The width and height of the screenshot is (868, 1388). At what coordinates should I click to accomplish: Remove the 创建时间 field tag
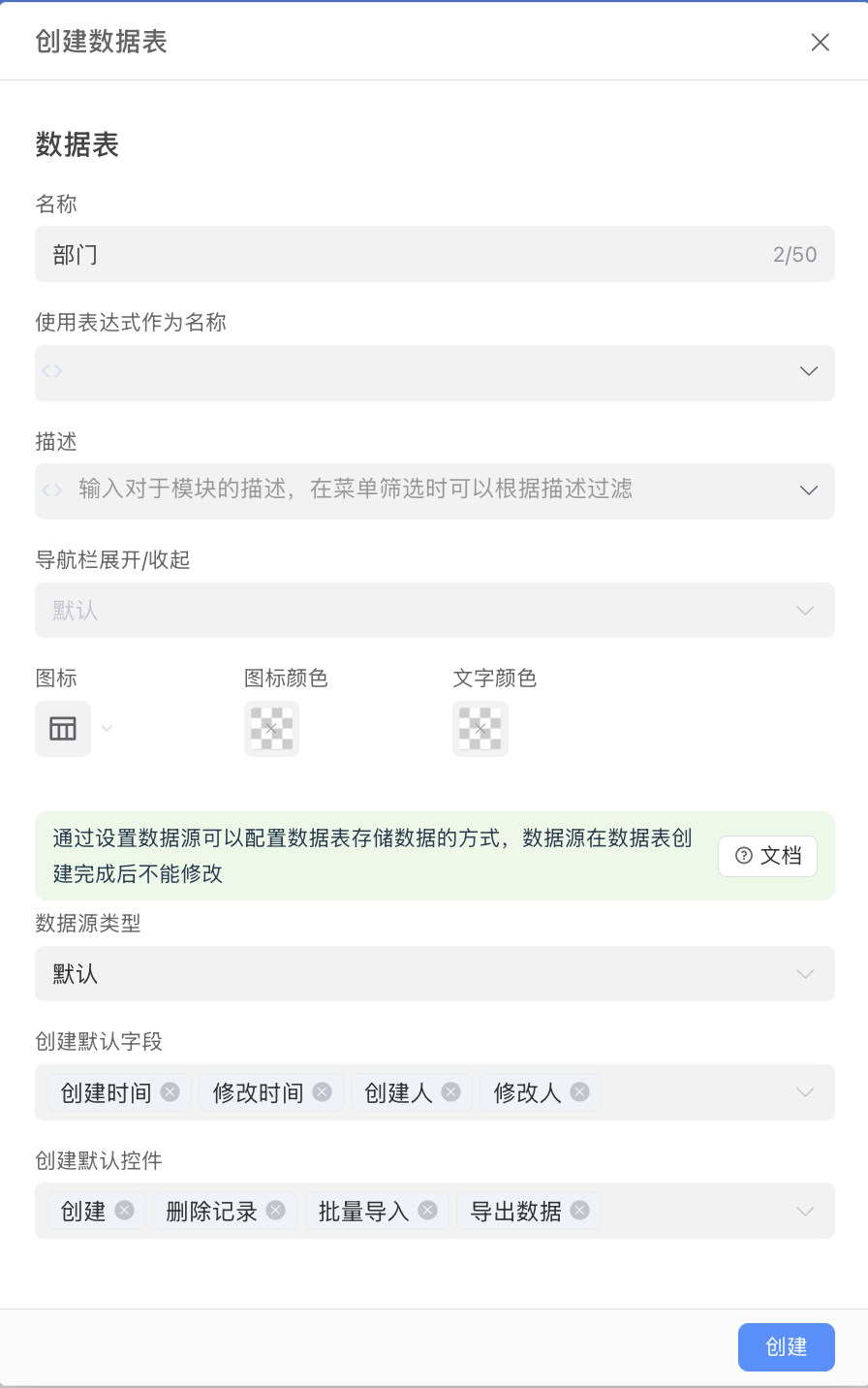pyautogui.click(x=170, y=1091)
